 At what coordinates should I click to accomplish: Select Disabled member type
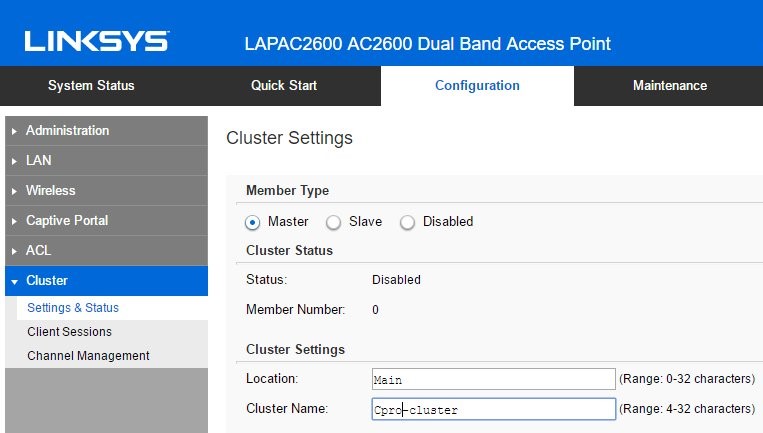point(407,223)
